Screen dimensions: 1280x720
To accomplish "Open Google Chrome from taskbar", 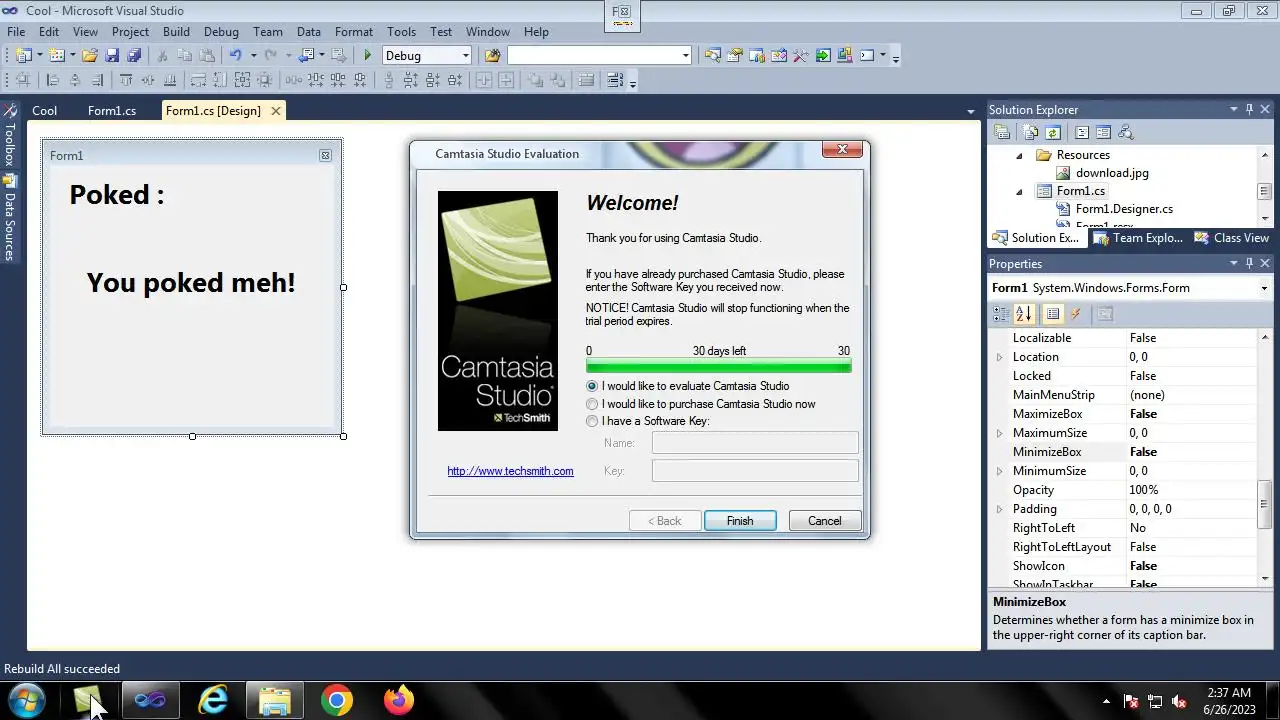I will click(x=337, y=700).
